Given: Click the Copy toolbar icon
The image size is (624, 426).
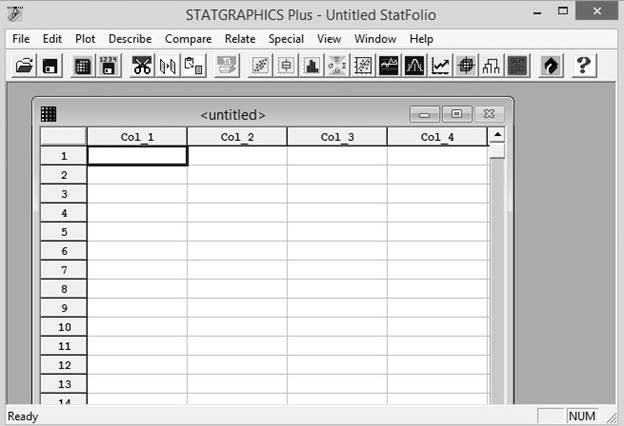Looking at the screenshot, I should tap(168, 65).
